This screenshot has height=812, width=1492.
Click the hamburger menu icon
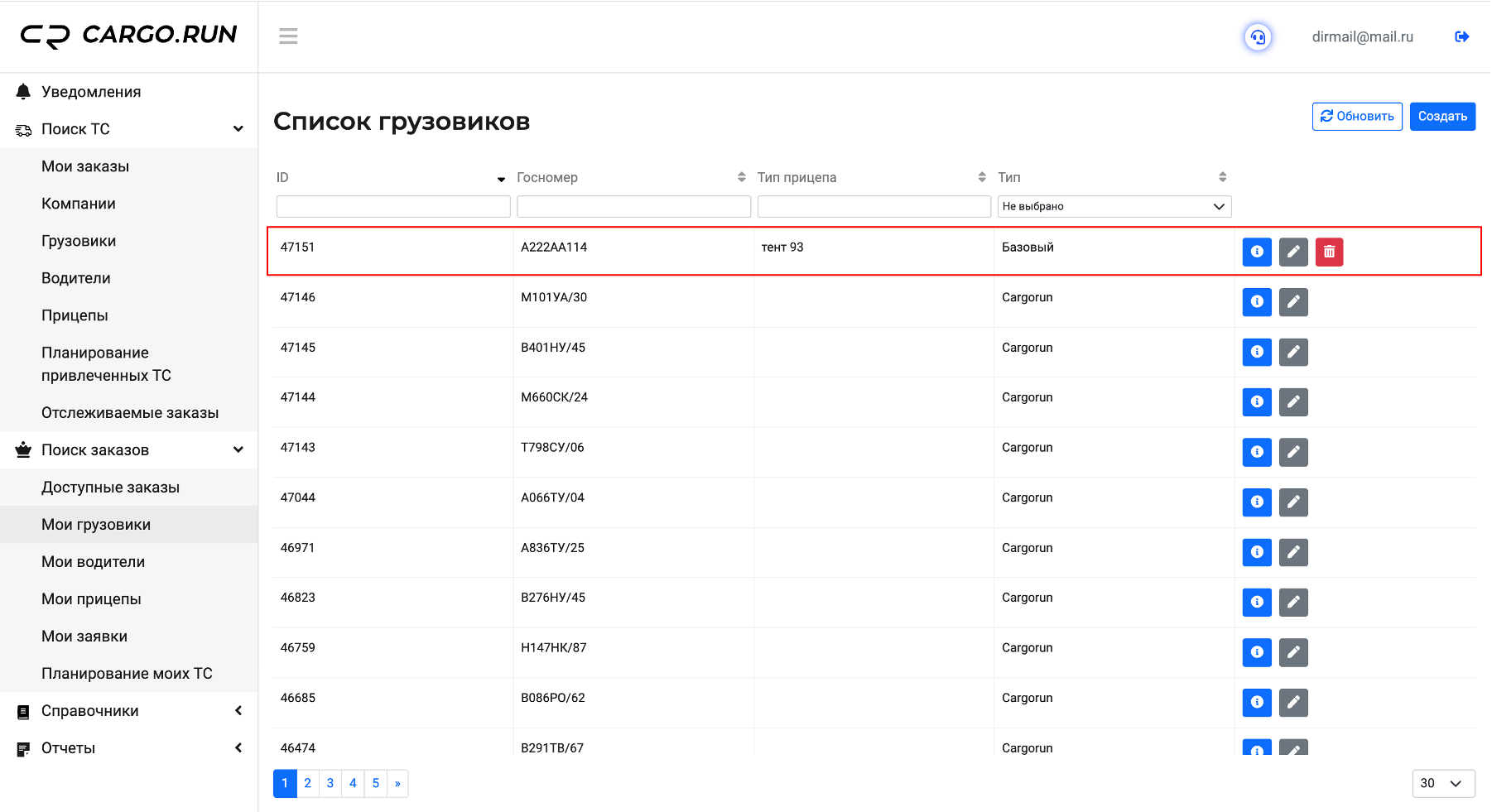(x=288, y=36)
